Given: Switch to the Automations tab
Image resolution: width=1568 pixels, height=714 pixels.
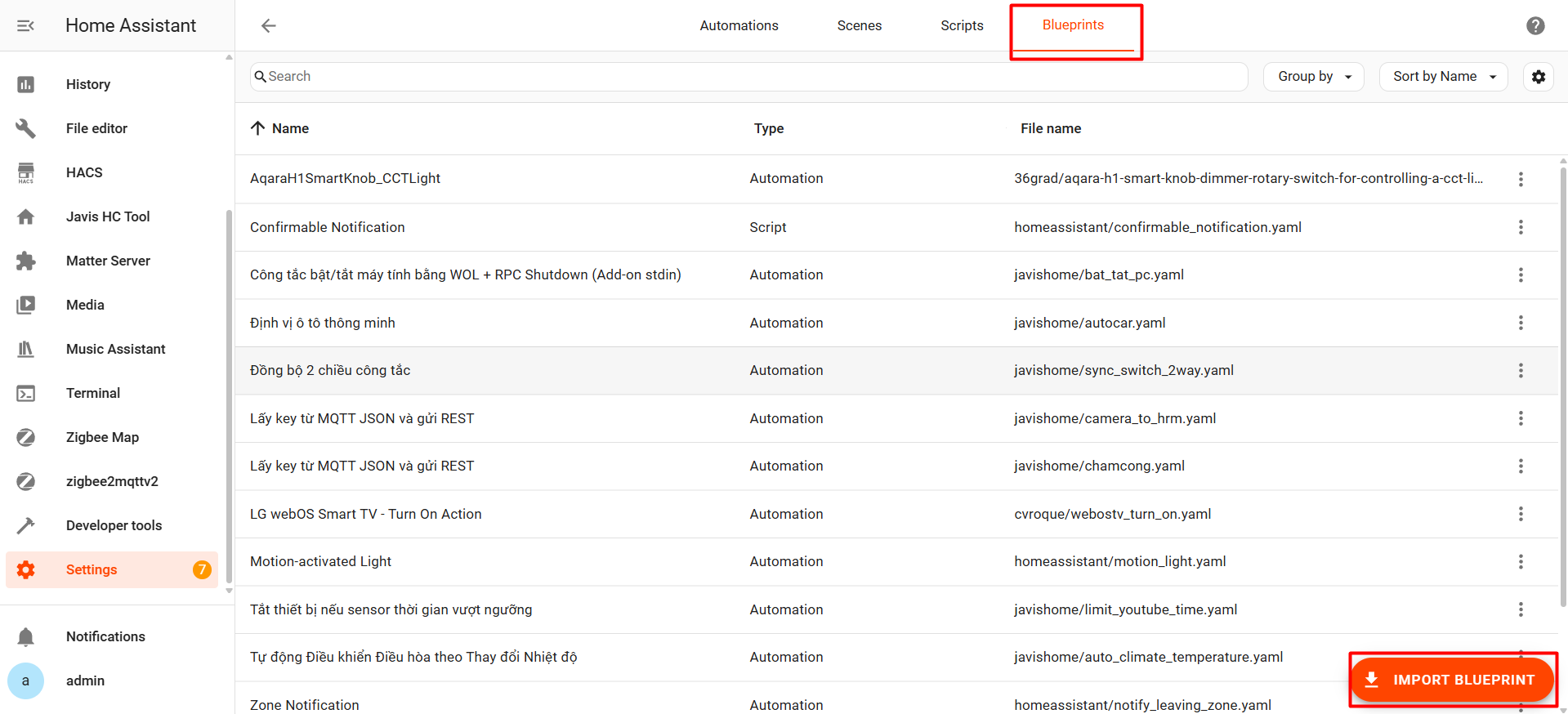Looking at the screenshot, I should (x=739, y=25).
